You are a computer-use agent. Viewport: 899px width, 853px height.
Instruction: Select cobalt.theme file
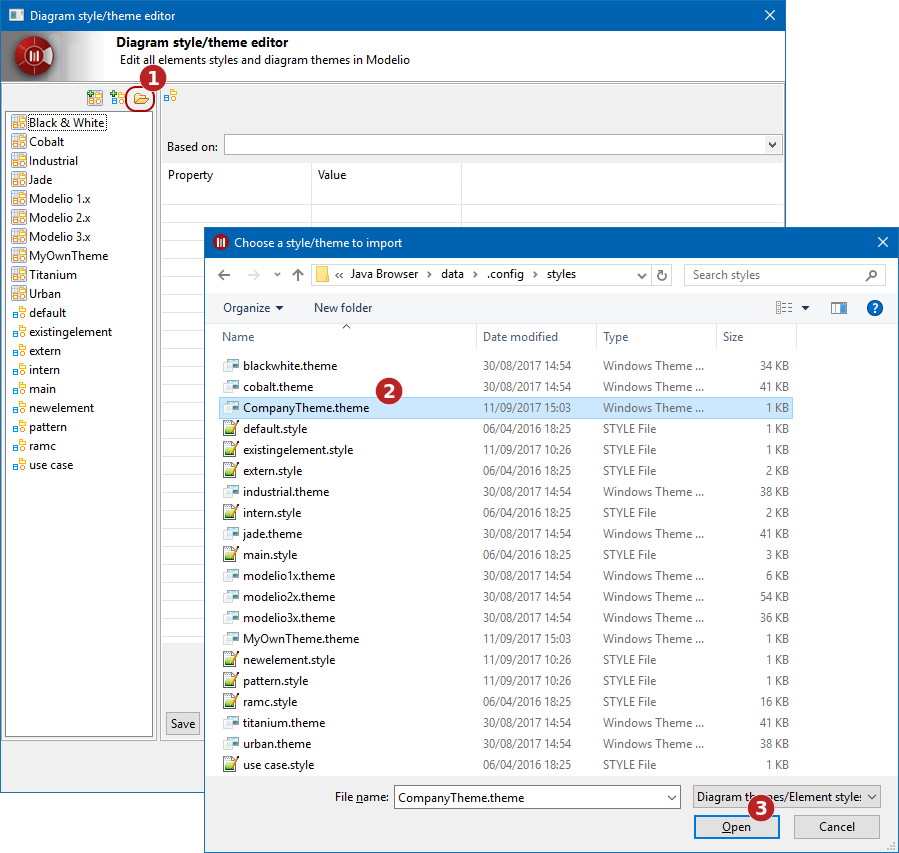tap(506, 387)
